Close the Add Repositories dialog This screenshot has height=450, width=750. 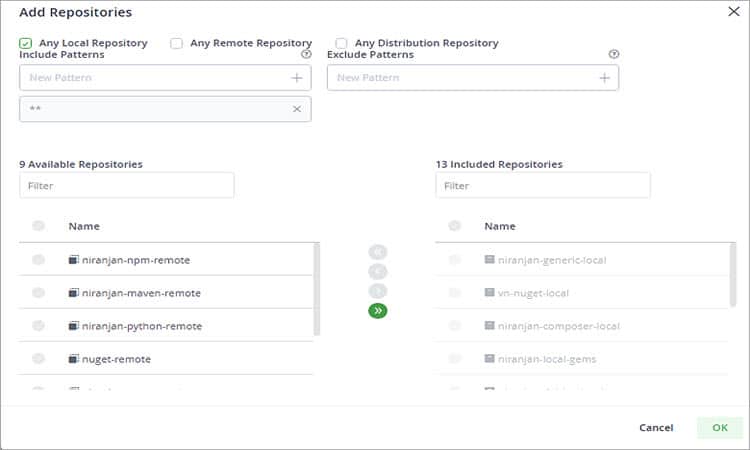point(731,12)
